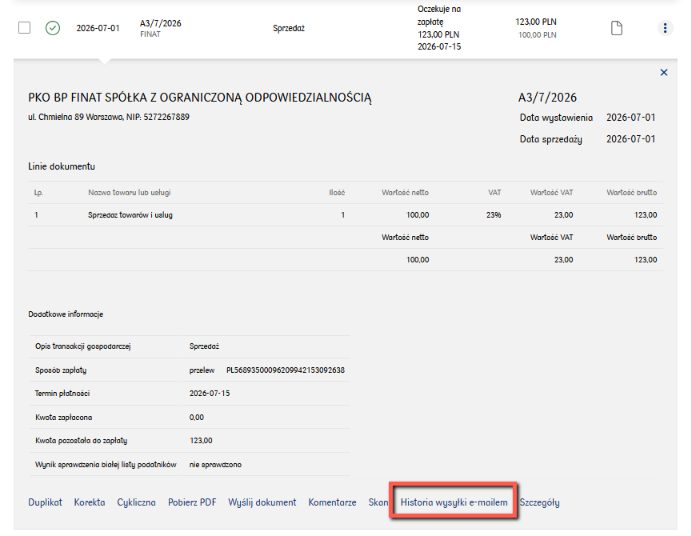Click the 100,00 PLN net amount in the row
691x536 pixels.
[x=537, y=35]
